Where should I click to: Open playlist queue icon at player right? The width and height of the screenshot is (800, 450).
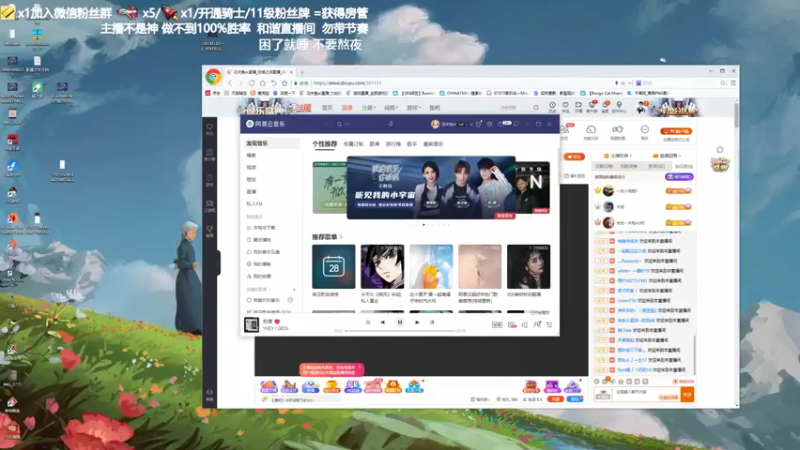(x=549, y=324)
